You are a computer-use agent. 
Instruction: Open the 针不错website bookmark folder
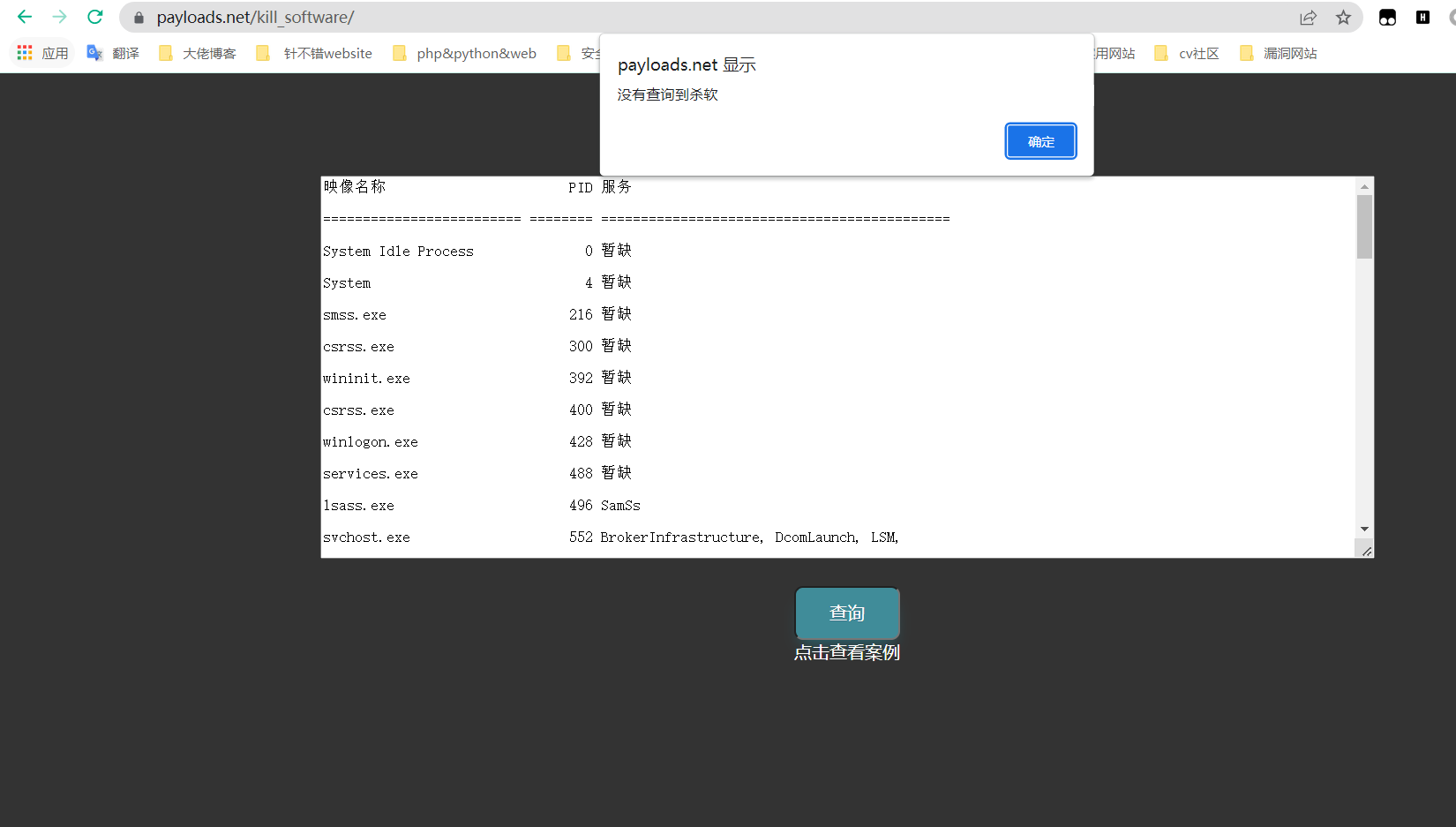(x=314, y=53)
